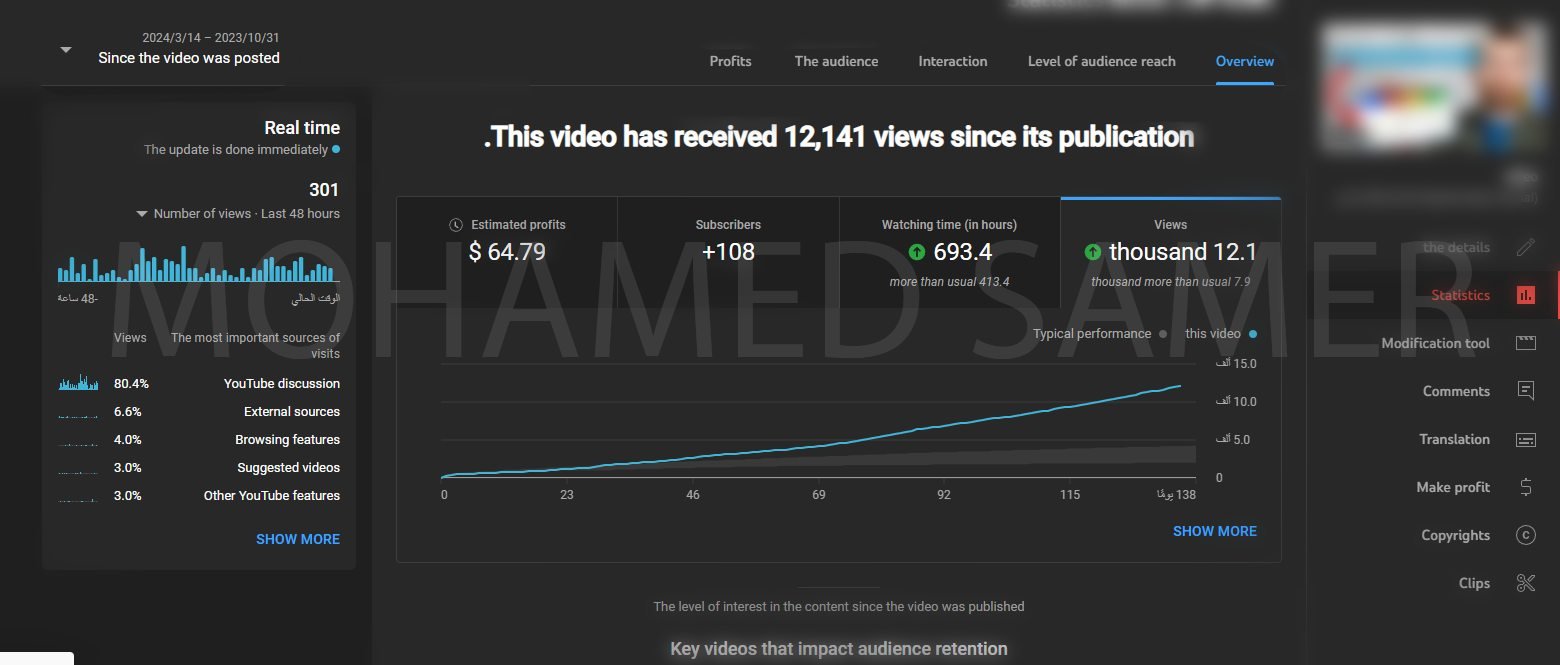Click green up arrow beside thousand 12.1
The image size is (1560, 665).
tap(1093, 252)
